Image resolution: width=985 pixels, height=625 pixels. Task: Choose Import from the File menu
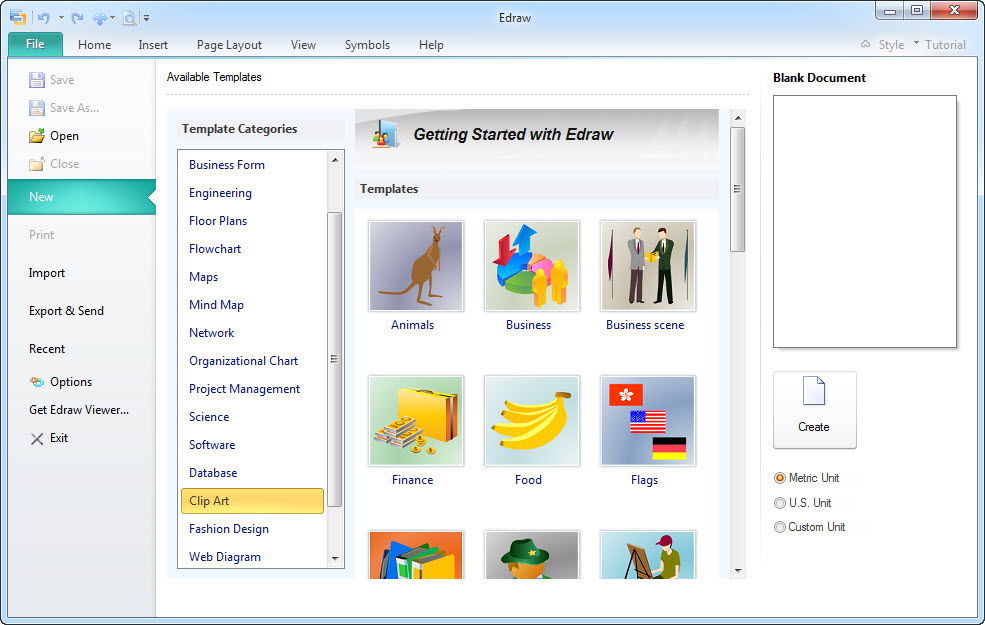46,273
